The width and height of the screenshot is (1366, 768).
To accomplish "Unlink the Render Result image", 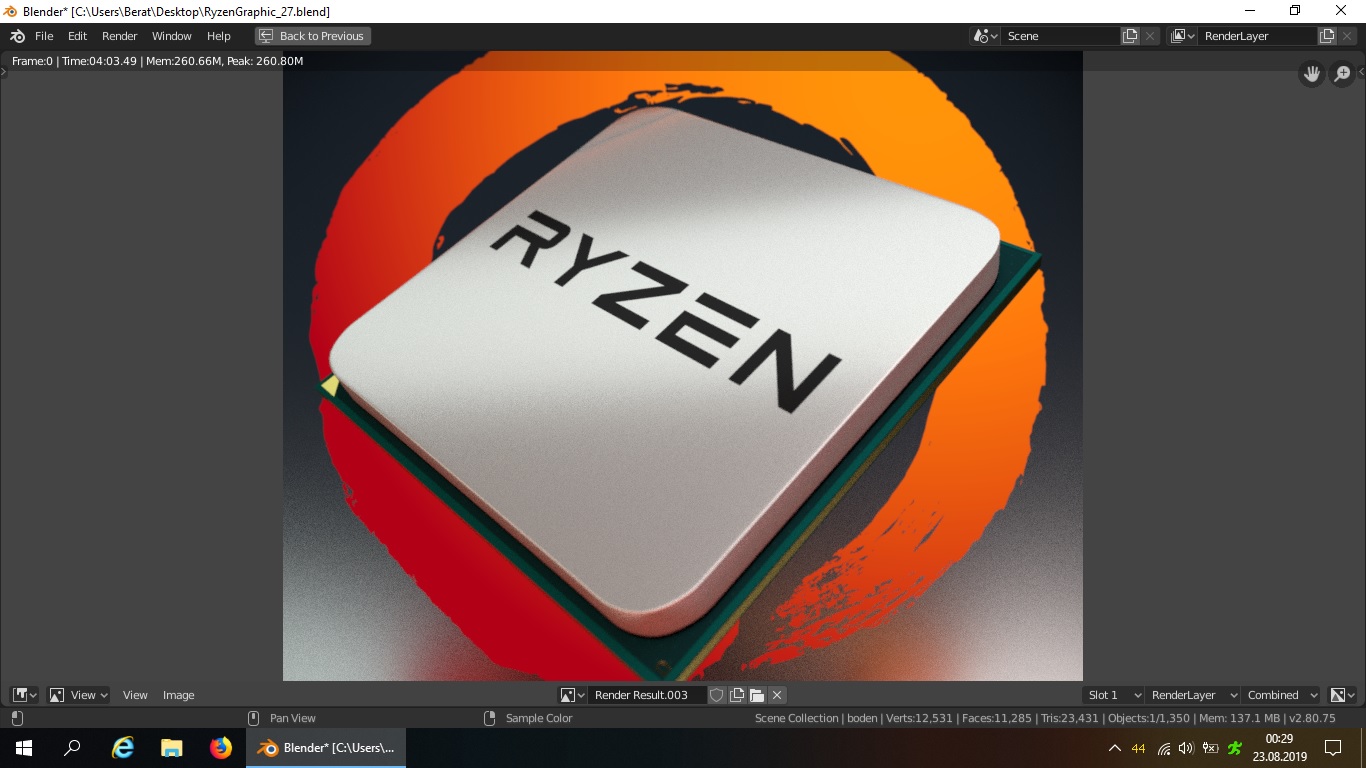I will pyautogui.click(x=777, y=695).
